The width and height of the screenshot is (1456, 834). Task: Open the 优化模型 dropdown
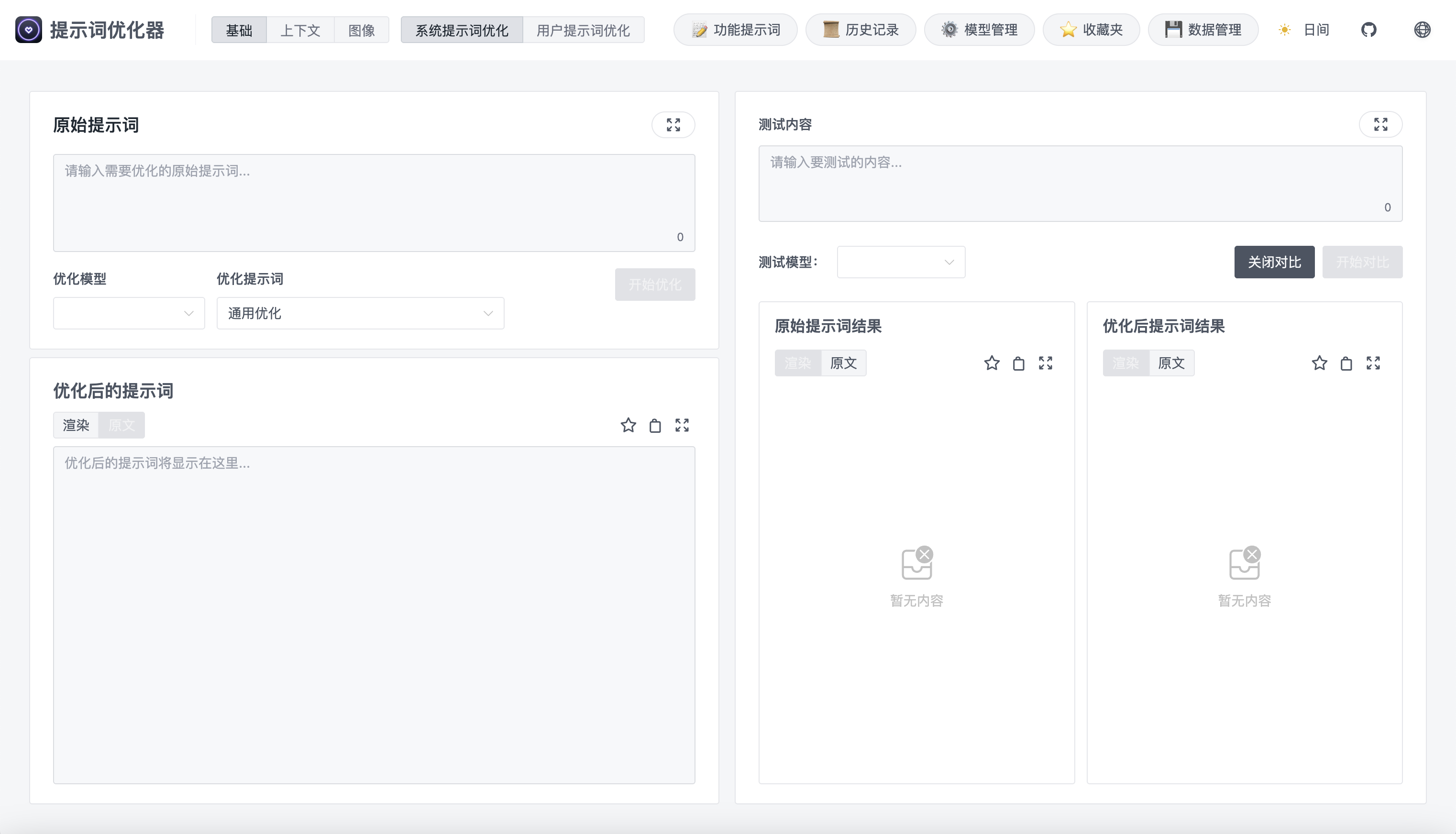pyautogui.click(x=128, y=313)
